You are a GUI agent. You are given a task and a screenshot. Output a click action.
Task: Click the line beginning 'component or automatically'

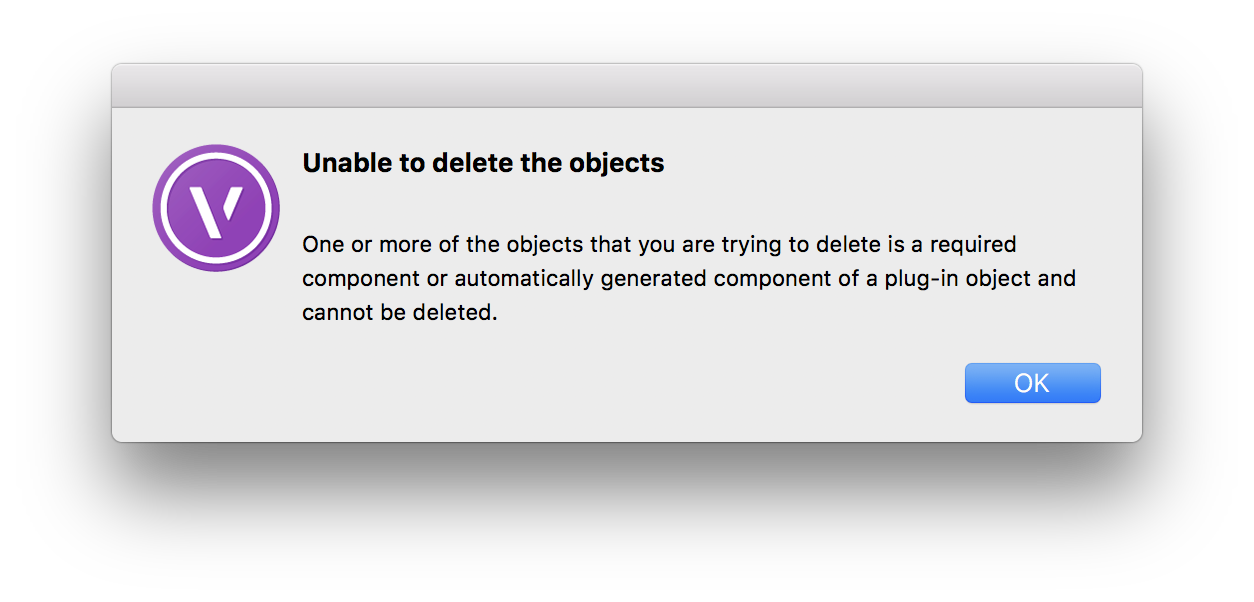[x=688, y=278]
